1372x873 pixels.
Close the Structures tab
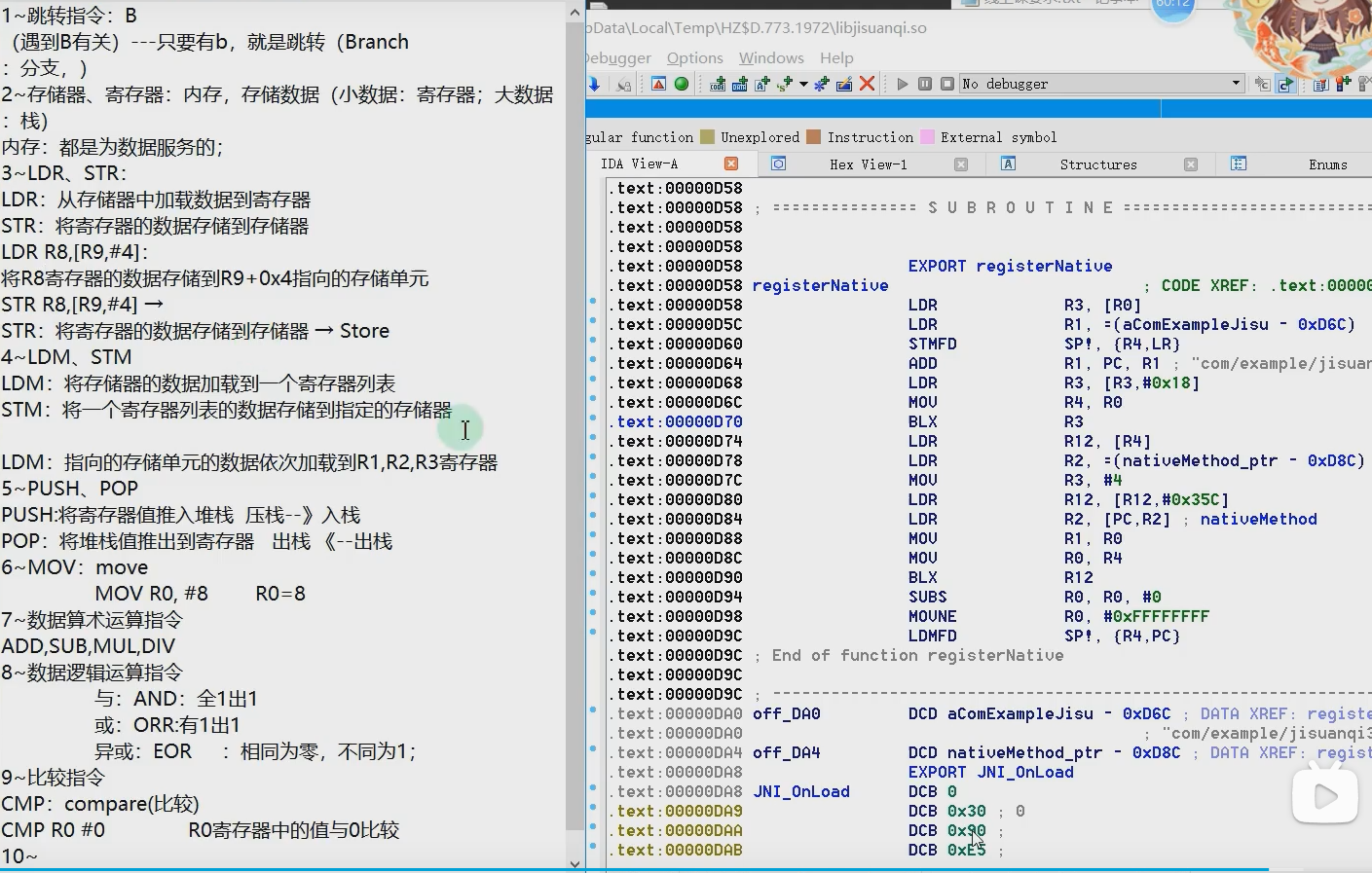pos(1191,164)
